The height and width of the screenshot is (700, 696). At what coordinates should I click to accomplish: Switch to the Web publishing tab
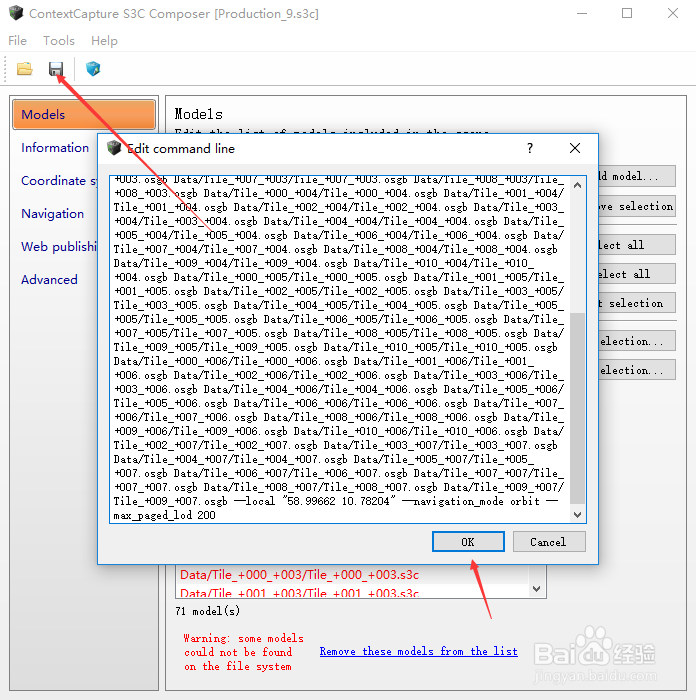click(x=58, y=246)
